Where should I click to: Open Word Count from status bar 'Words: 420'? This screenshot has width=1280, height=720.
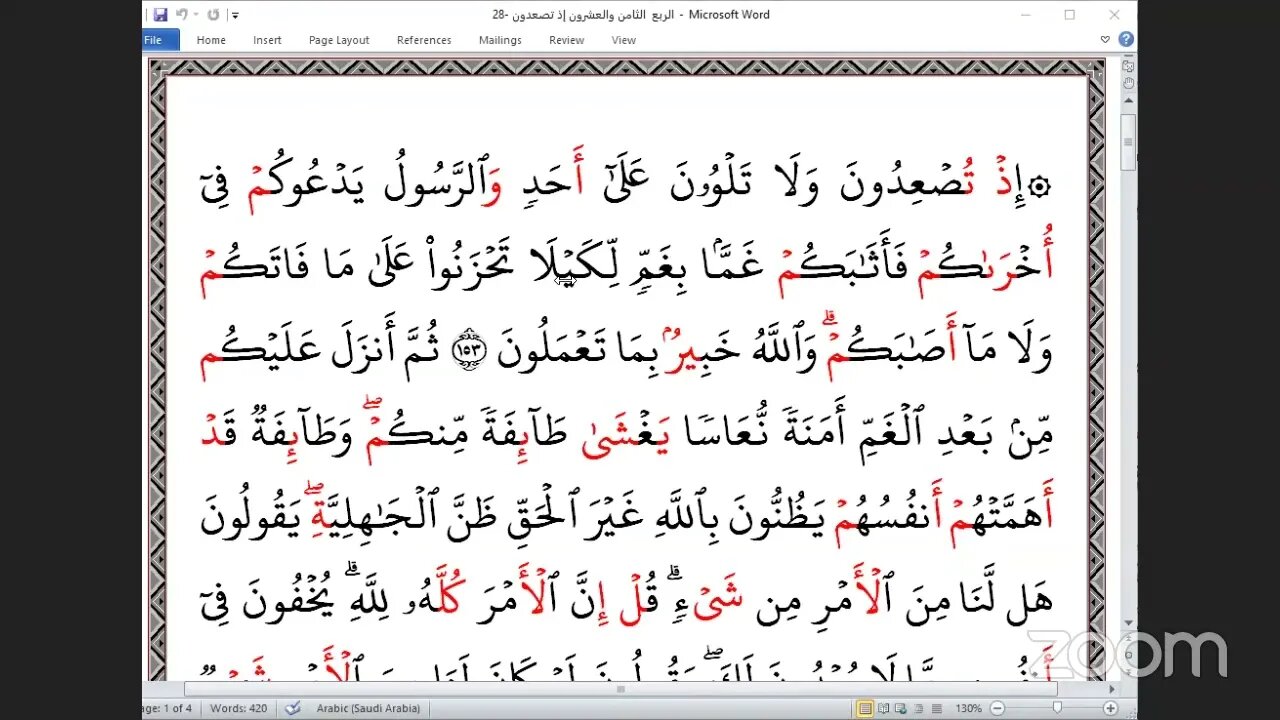pos(241,708)
